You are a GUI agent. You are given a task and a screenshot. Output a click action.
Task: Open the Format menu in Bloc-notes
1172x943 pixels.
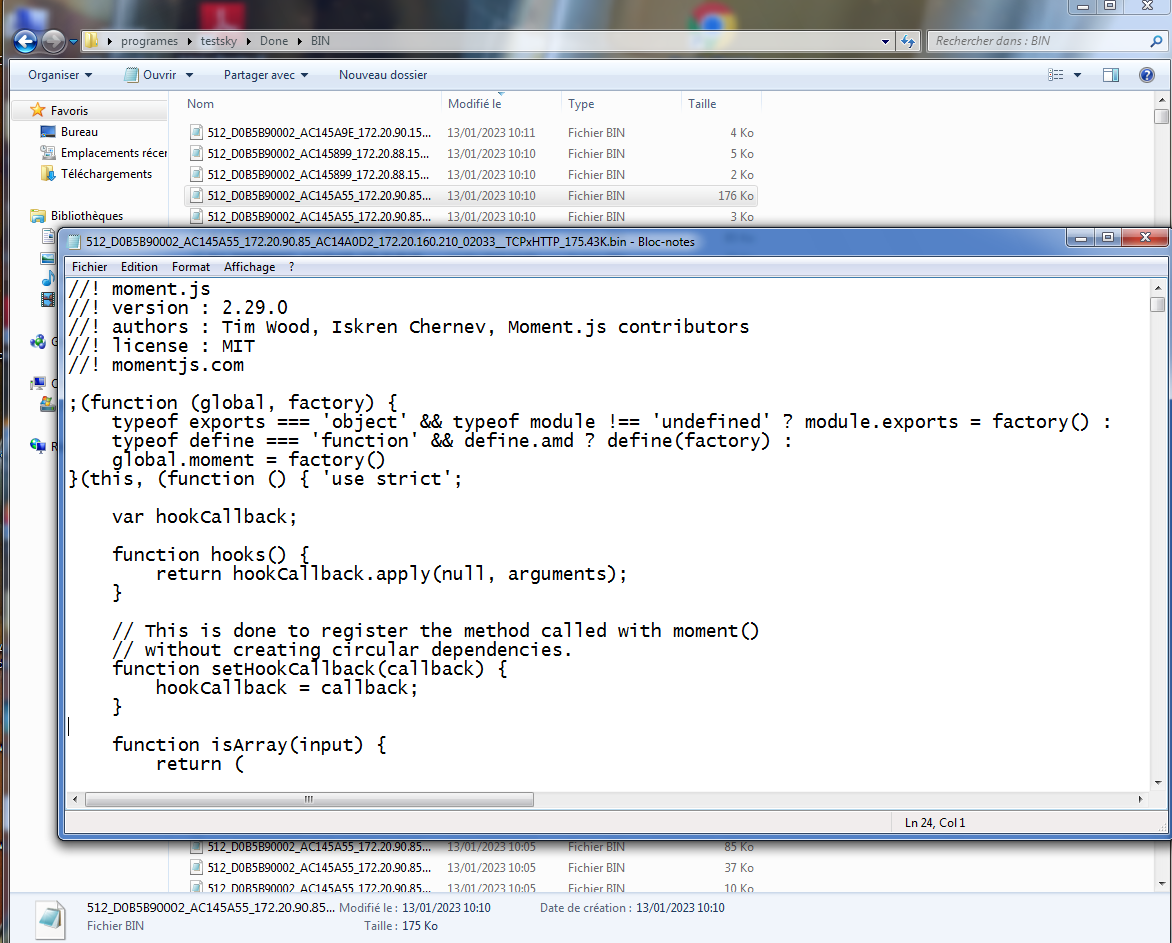tap(190, 267)
